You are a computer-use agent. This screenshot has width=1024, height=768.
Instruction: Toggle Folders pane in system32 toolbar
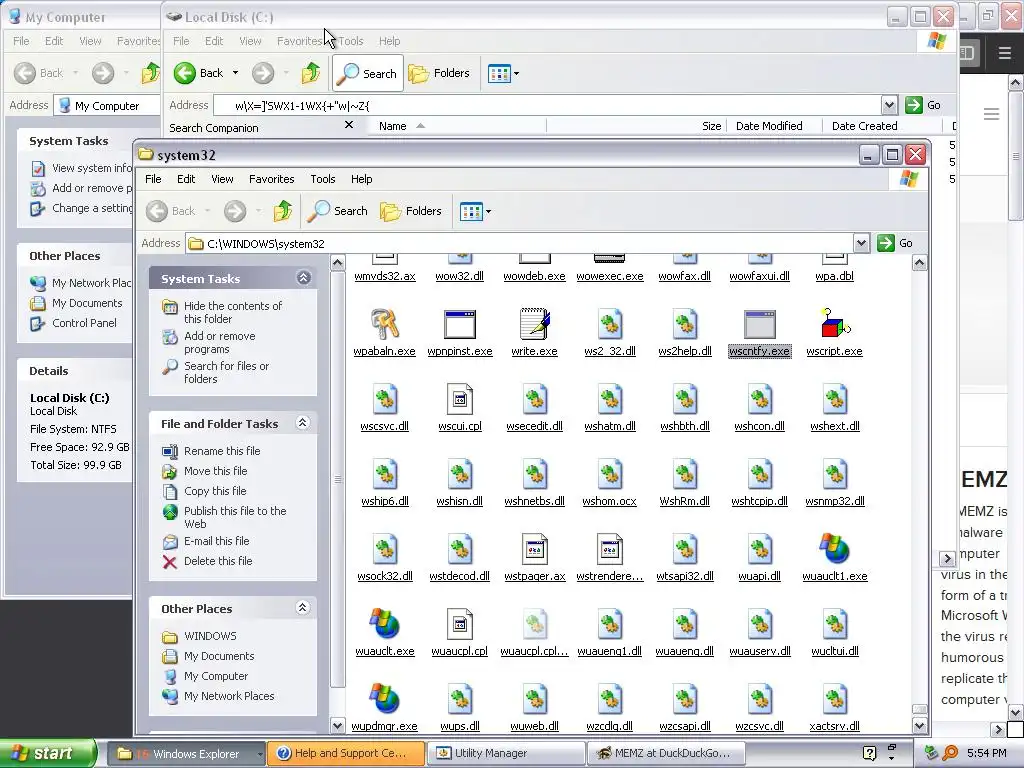411,211
